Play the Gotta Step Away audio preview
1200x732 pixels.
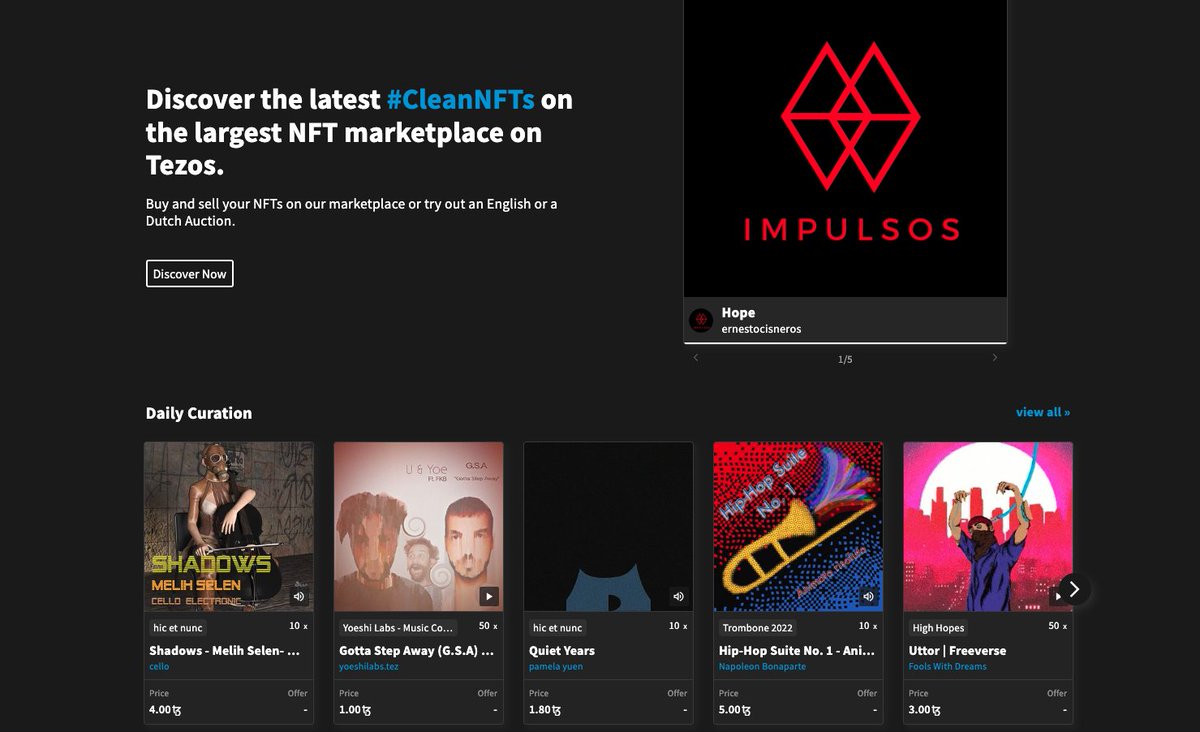(489, 595)
